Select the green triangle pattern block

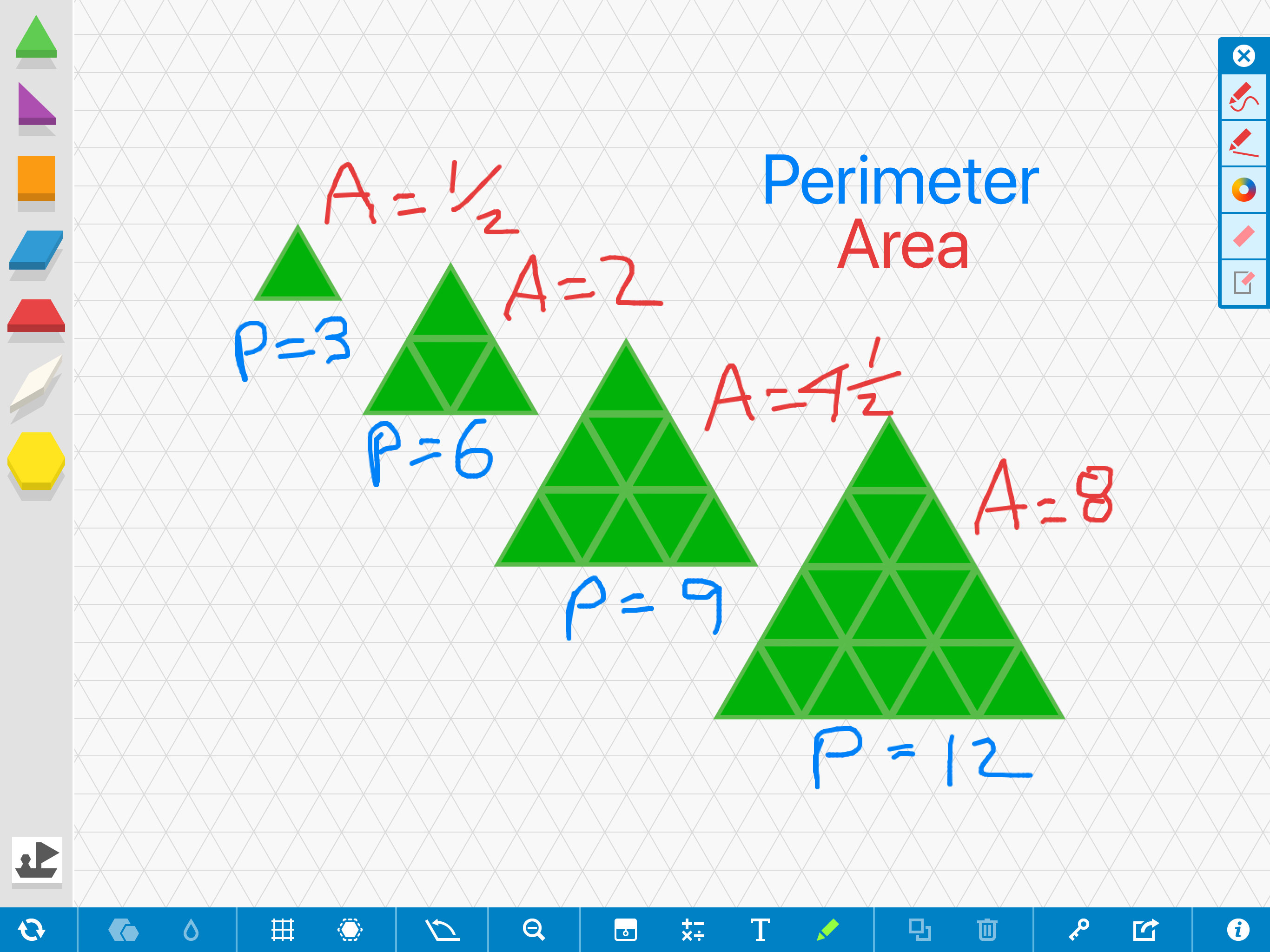(36, 38)
